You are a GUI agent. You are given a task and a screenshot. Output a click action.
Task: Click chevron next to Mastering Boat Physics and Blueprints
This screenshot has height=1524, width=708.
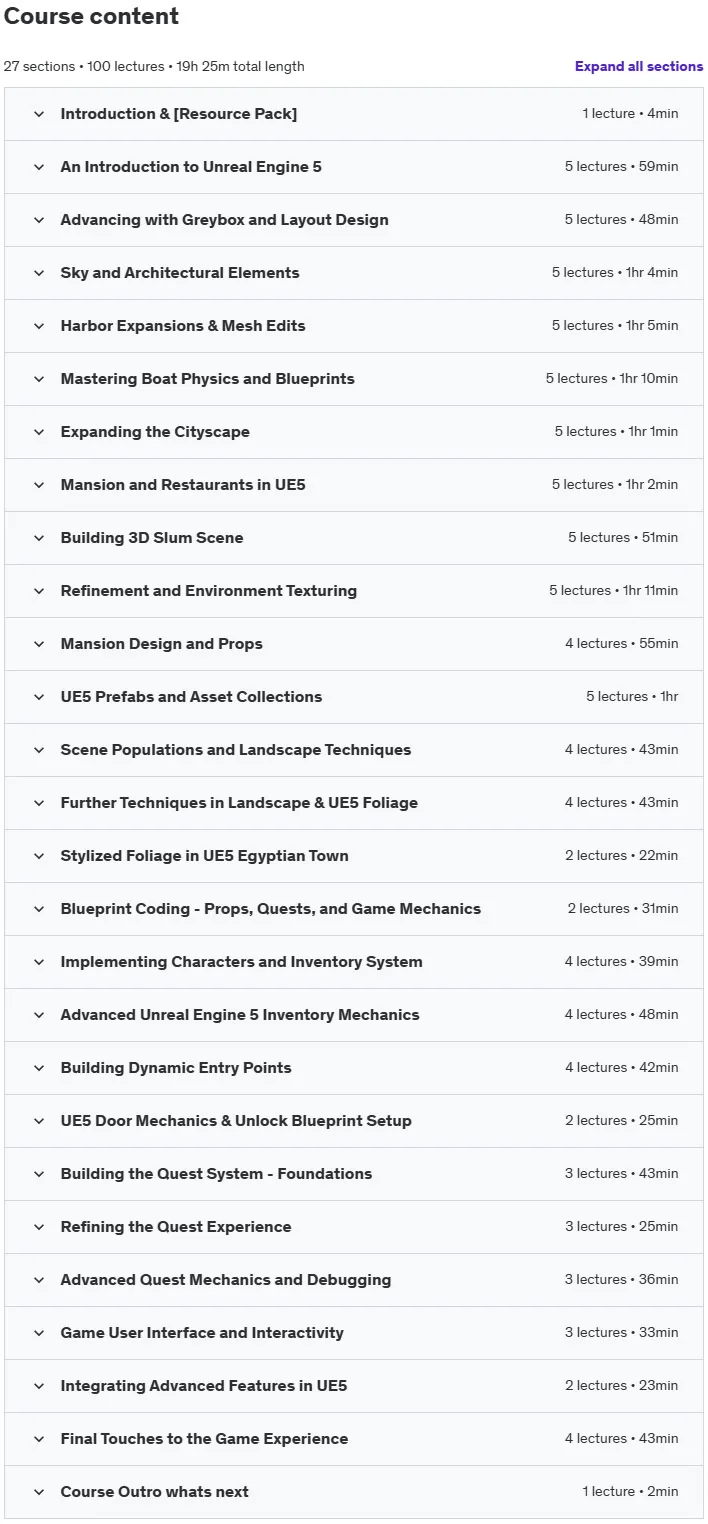point(39,379)
